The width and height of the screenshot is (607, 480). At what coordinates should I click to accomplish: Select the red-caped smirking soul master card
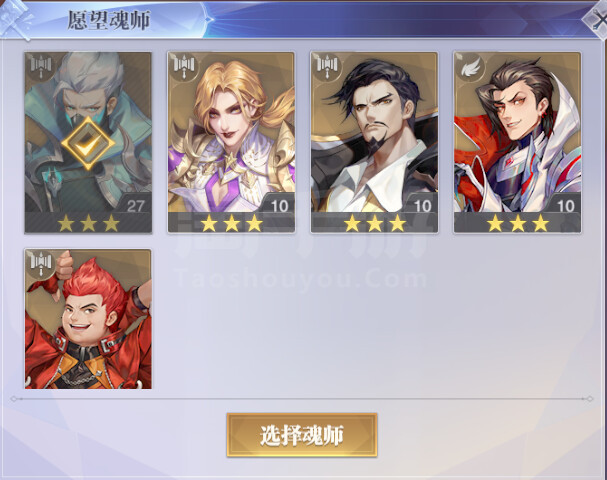pyautogui.click(x=518, y=142)
